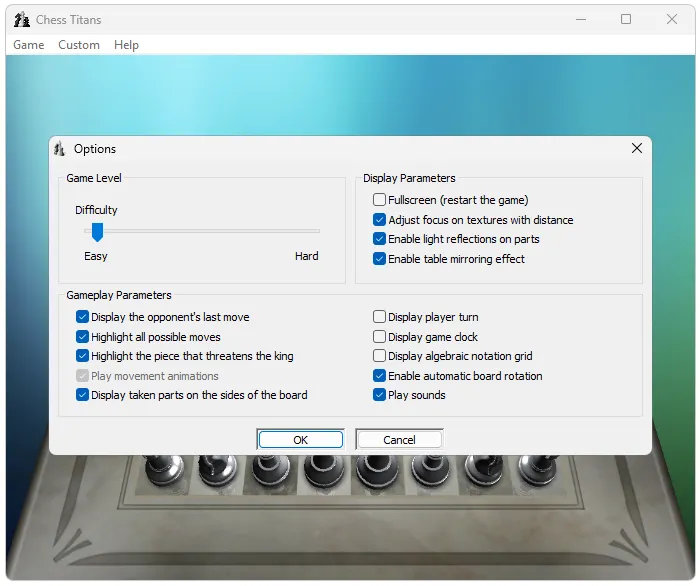Toggle Highlight the piece that threatens the king
The width and height of the screenshot is (700, 586).
tap(82, 356)
